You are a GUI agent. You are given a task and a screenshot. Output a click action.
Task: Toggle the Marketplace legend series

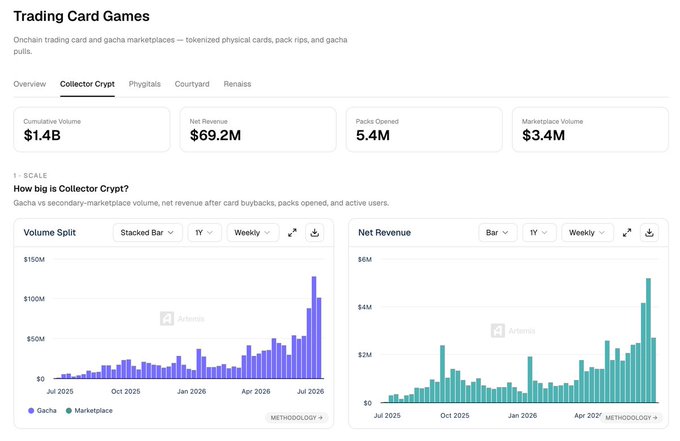click(x=89, y=410)
